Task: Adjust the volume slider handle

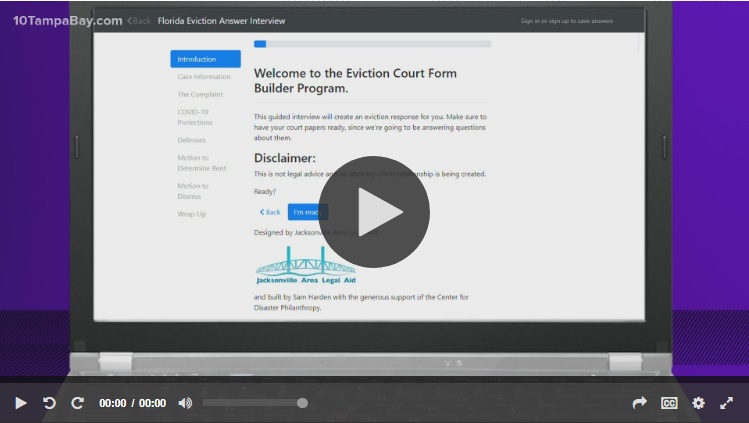Action: (302, 403)
